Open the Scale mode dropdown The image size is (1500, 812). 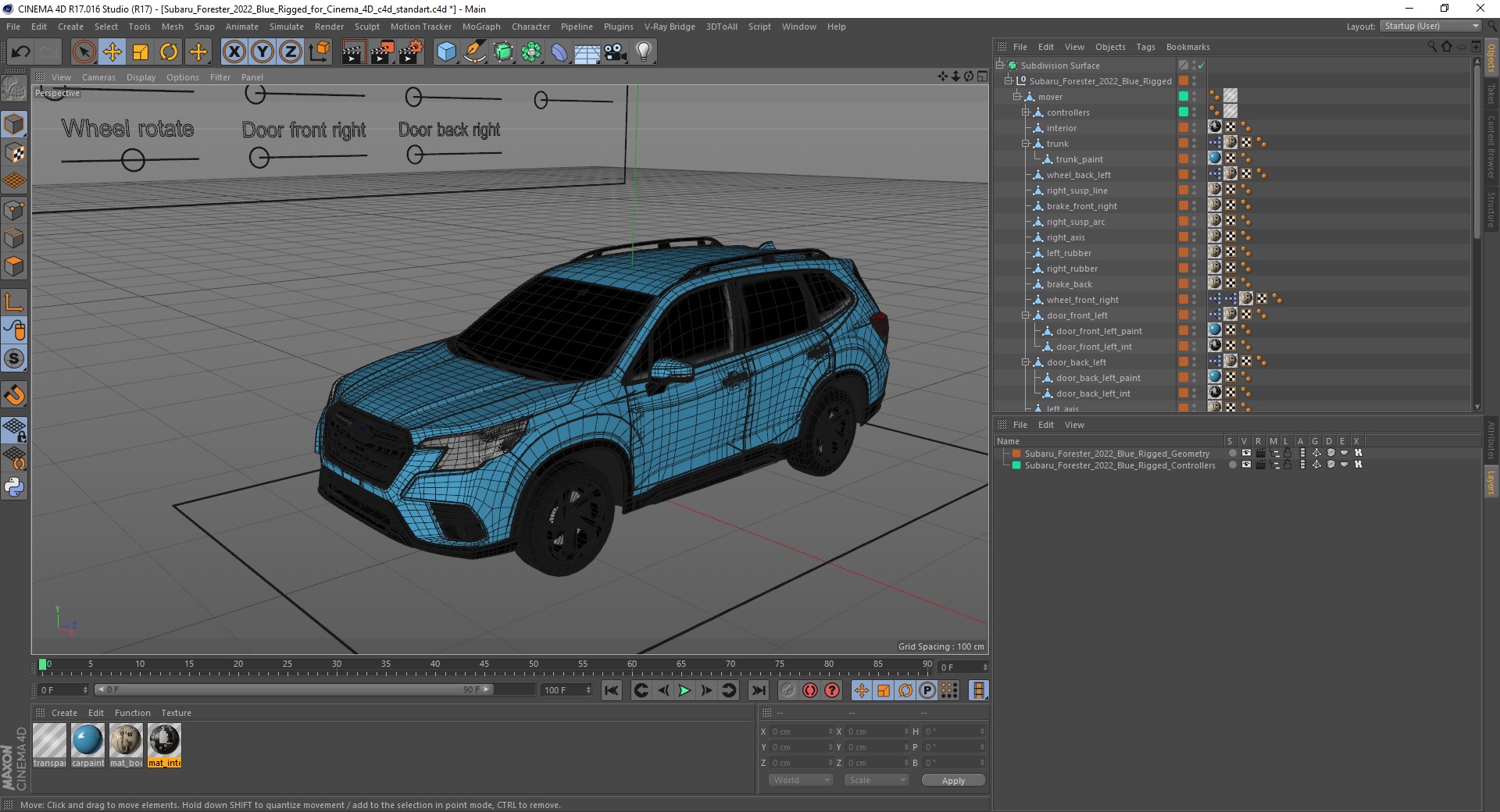pos(877,780)
